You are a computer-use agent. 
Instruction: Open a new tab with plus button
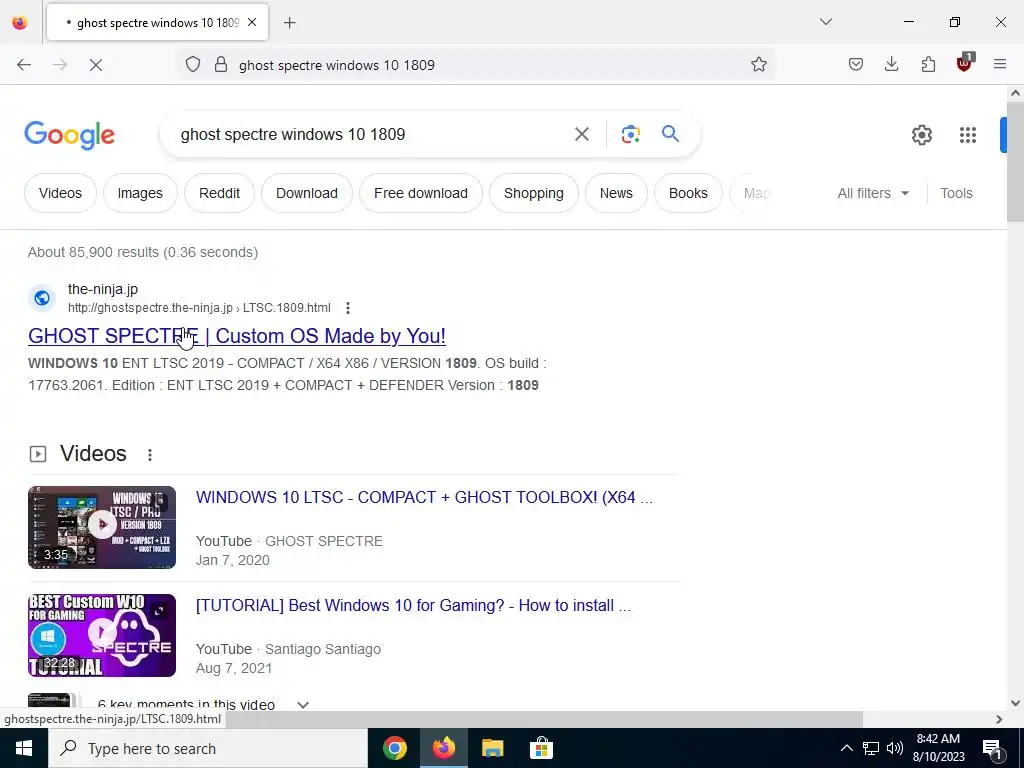coord(290,23)
